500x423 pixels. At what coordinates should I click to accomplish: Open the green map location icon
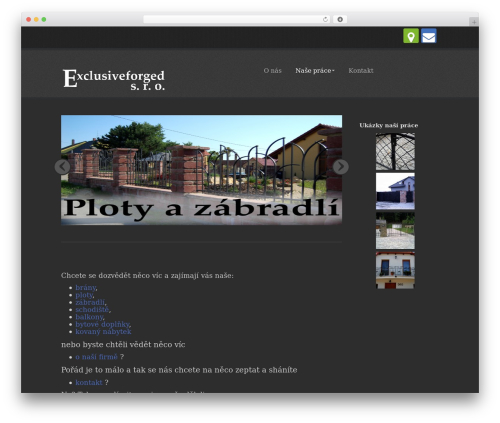[411, 36]
